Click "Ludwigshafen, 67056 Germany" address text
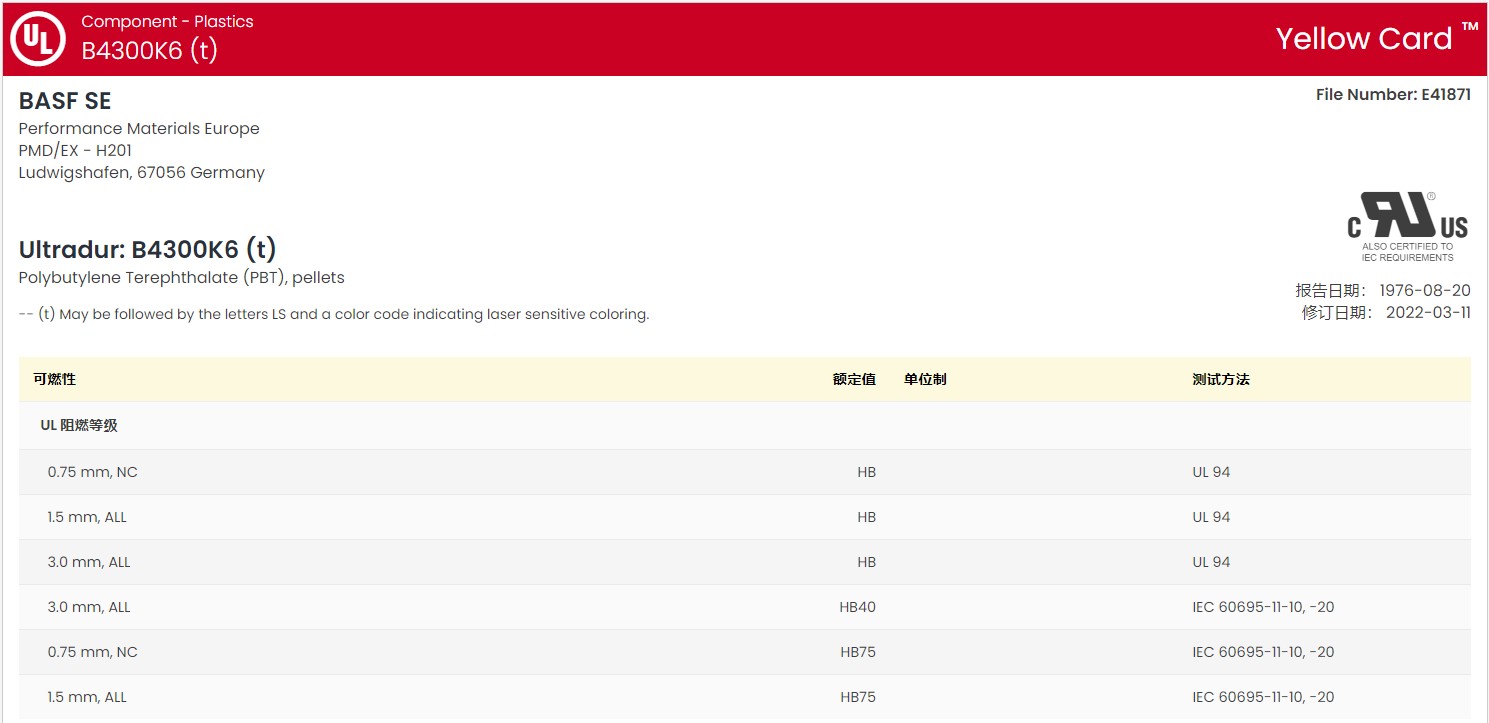The height and width of the screenshot is (723, 1489). point(142,173)
